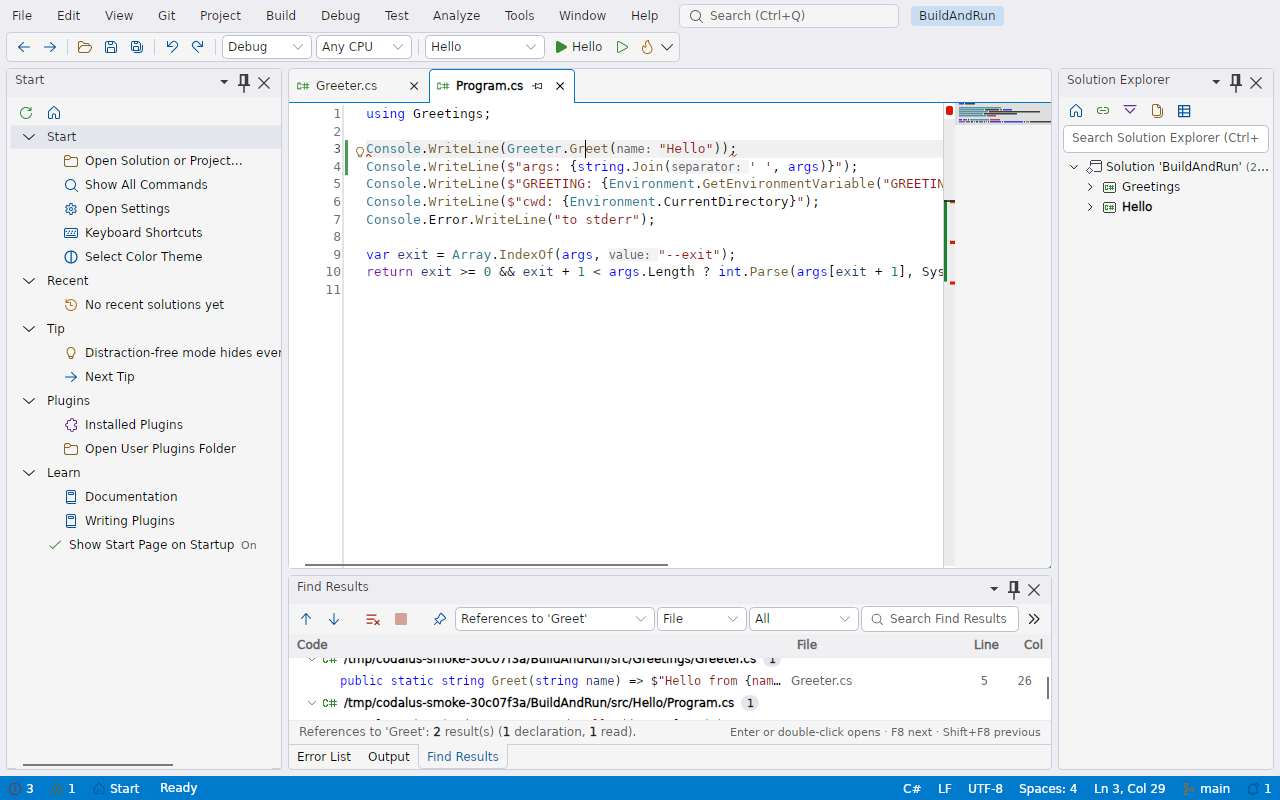Click Open Solution or Project link
Viewport: 1280px width, 800px height.
click(x=164, y=161)
